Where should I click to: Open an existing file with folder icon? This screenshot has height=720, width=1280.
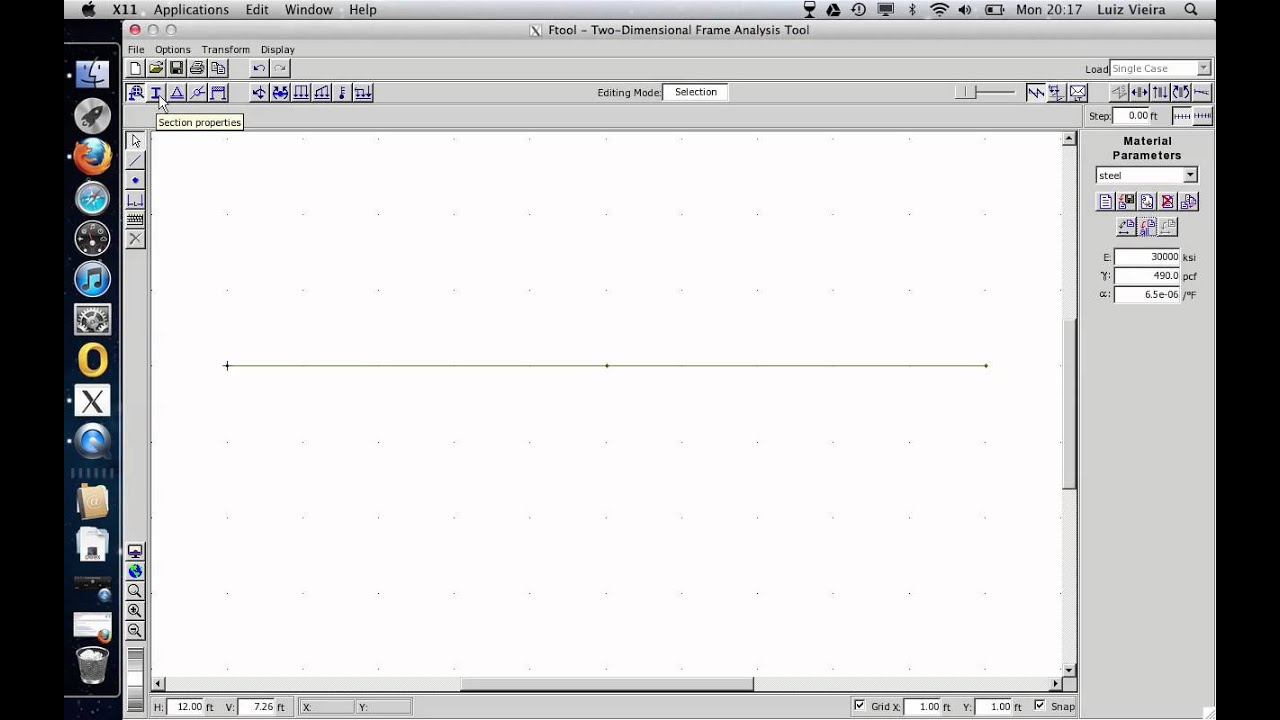[156, 68]
